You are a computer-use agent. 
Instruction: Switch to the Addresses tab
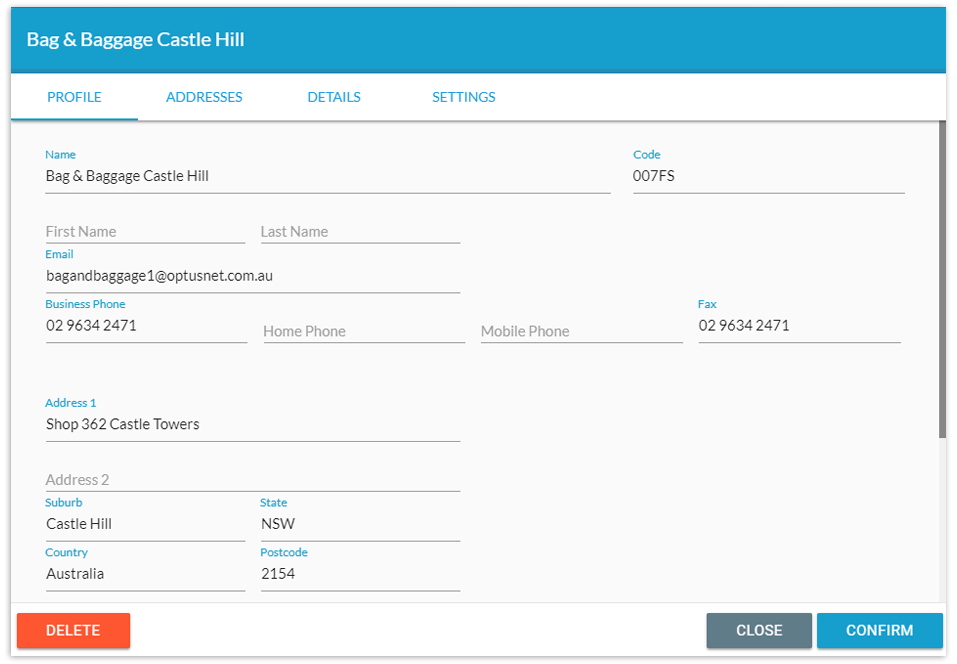coord(204,97)
